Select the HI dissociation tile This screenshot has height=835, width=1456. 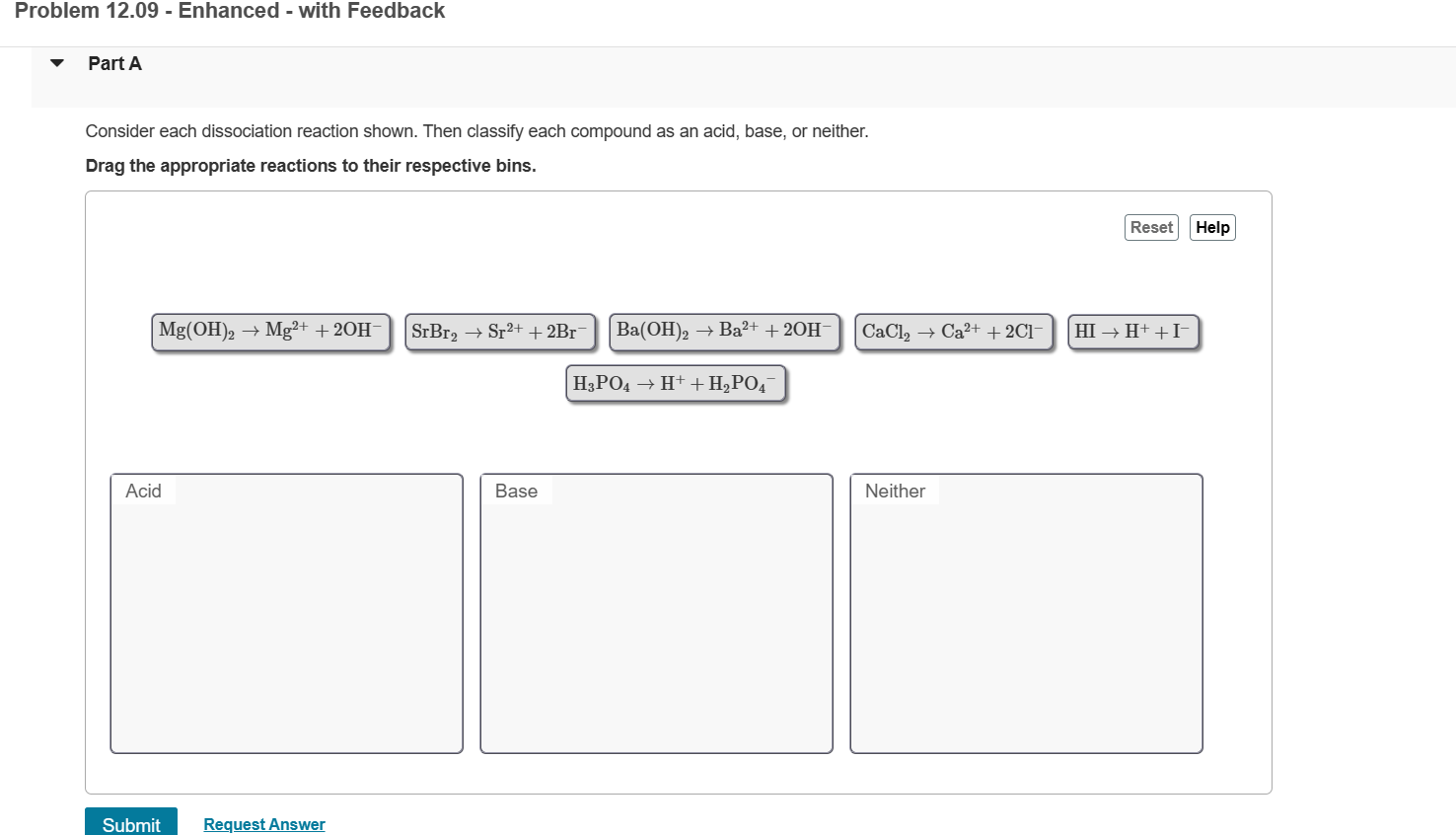click(x=1132, y=332)
